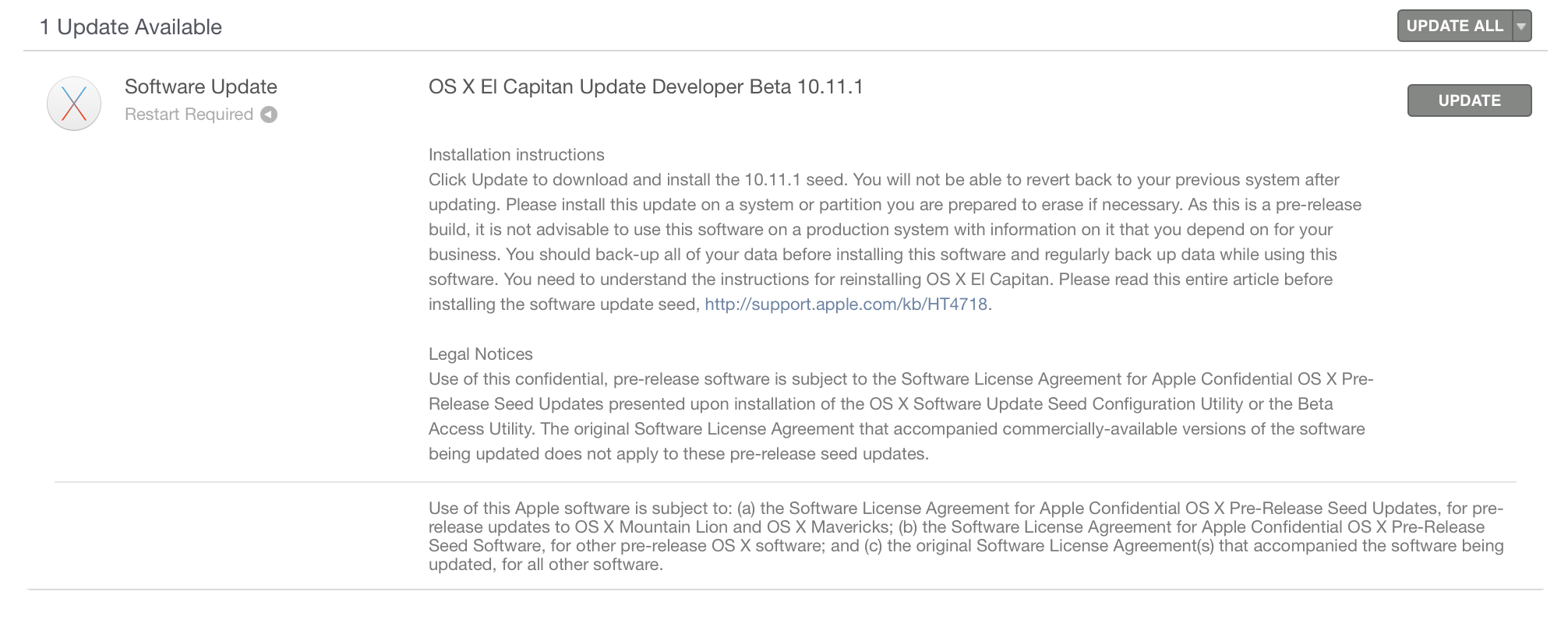
Task: Click the line starting "Access Utility. The original"
Action: 897,429
